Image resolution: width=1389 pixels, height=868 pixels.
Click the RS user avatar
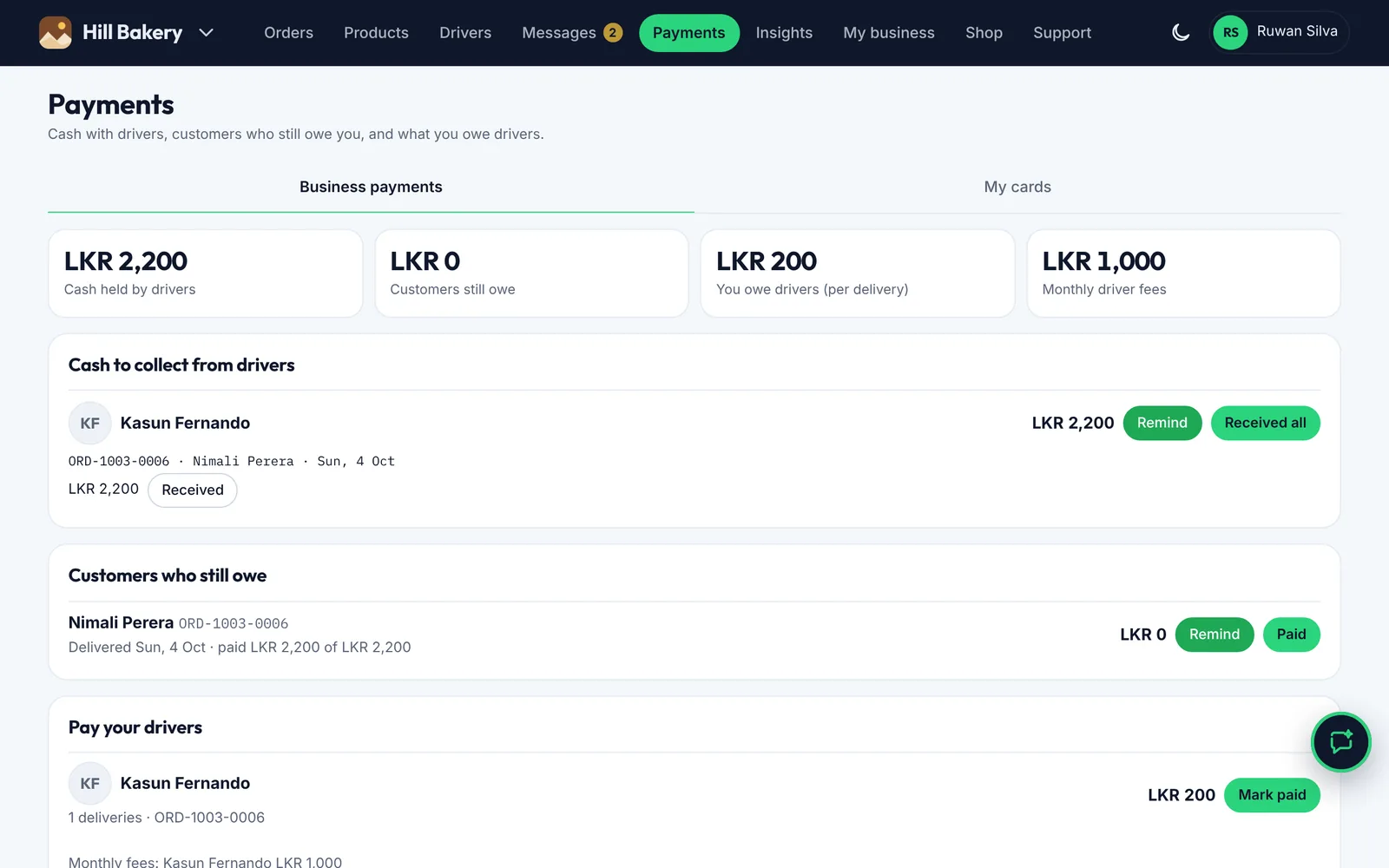pyautogui.click(x=1230, y=33)
